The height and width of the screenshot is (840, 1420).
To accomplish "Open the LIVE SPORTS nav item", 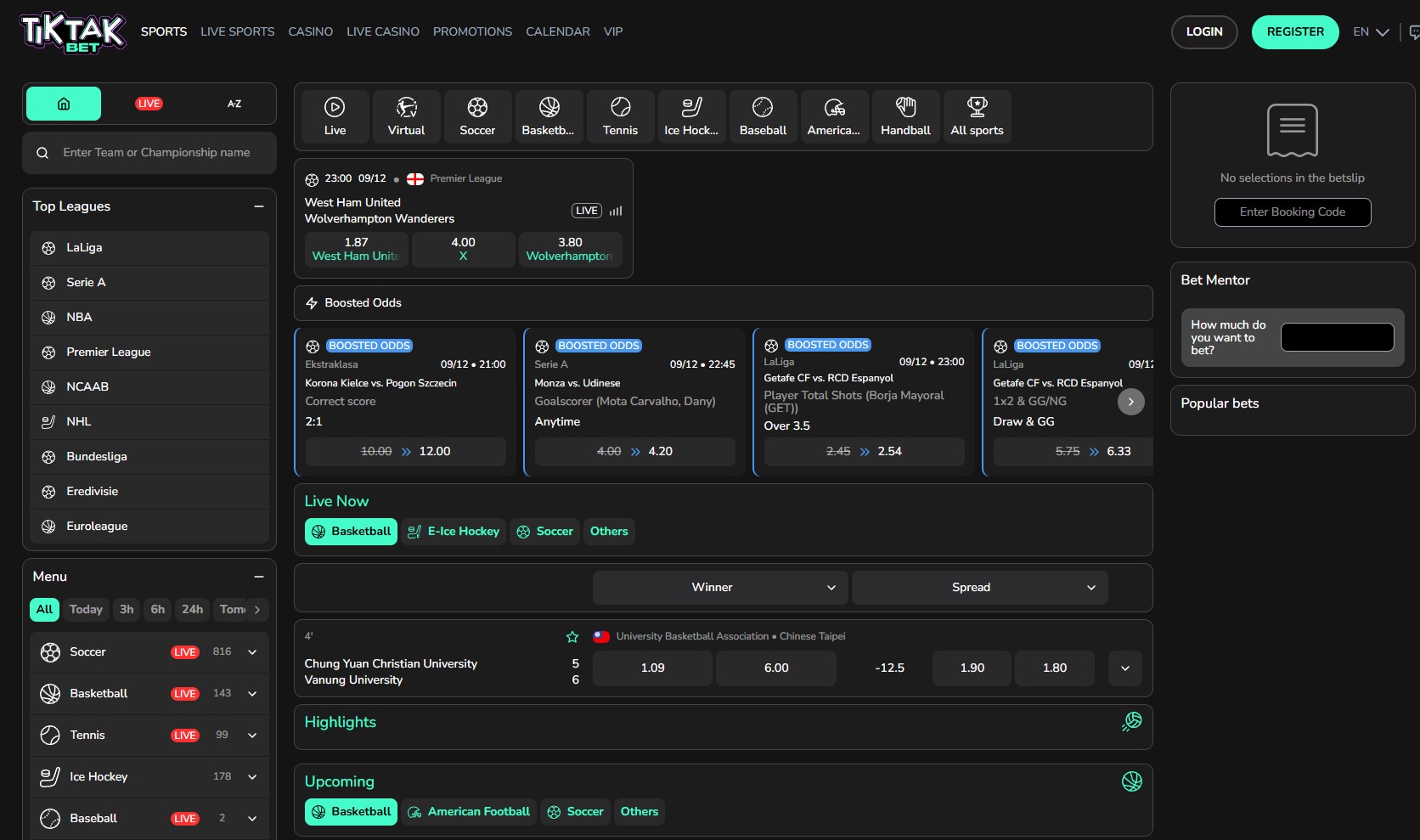I will point(238,32).
